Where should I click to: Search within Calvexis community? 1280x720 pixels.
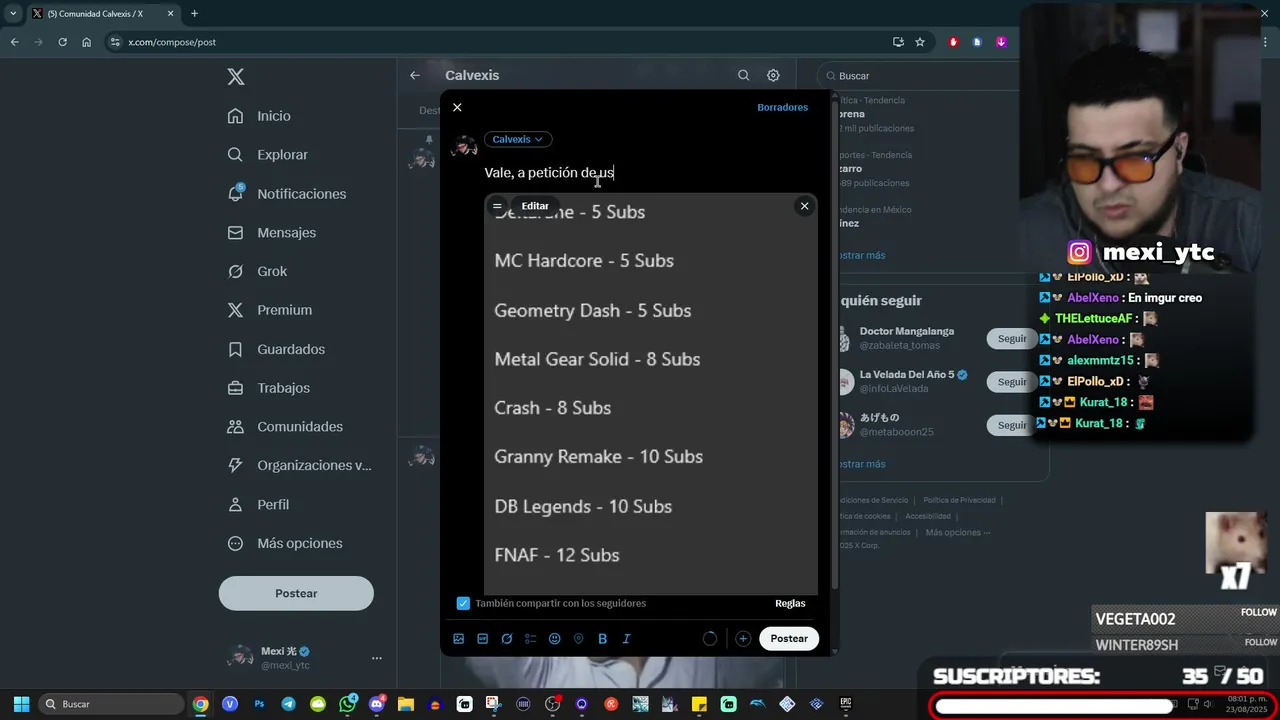click(x=743, y=75)
